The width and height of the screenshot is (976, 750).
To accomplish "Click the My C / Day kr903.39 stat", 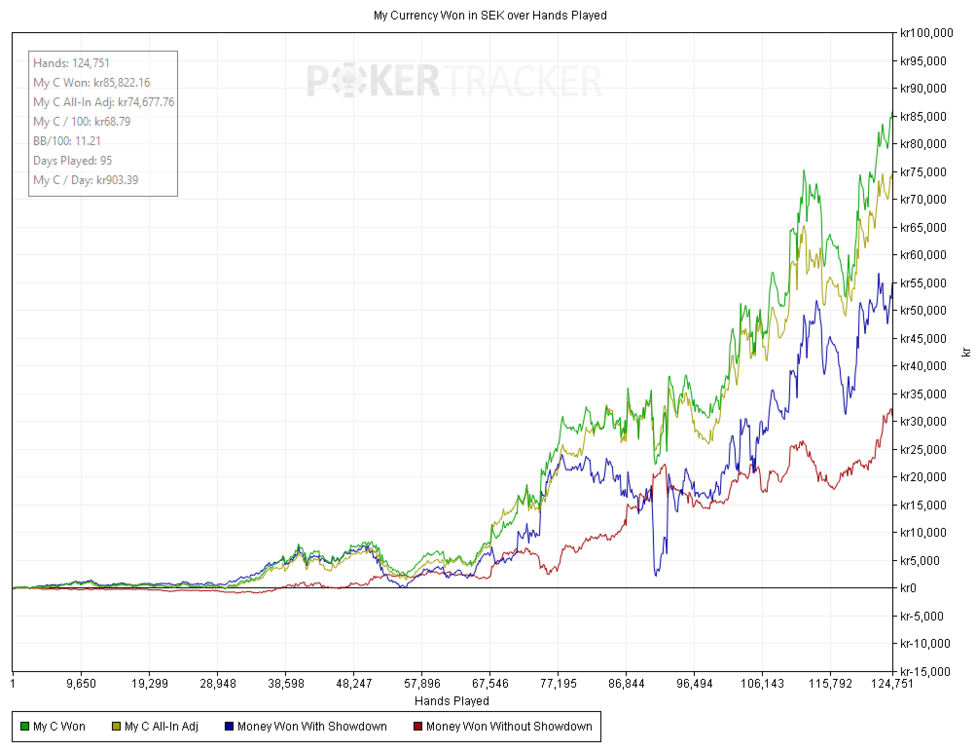I will pos(86,180).
